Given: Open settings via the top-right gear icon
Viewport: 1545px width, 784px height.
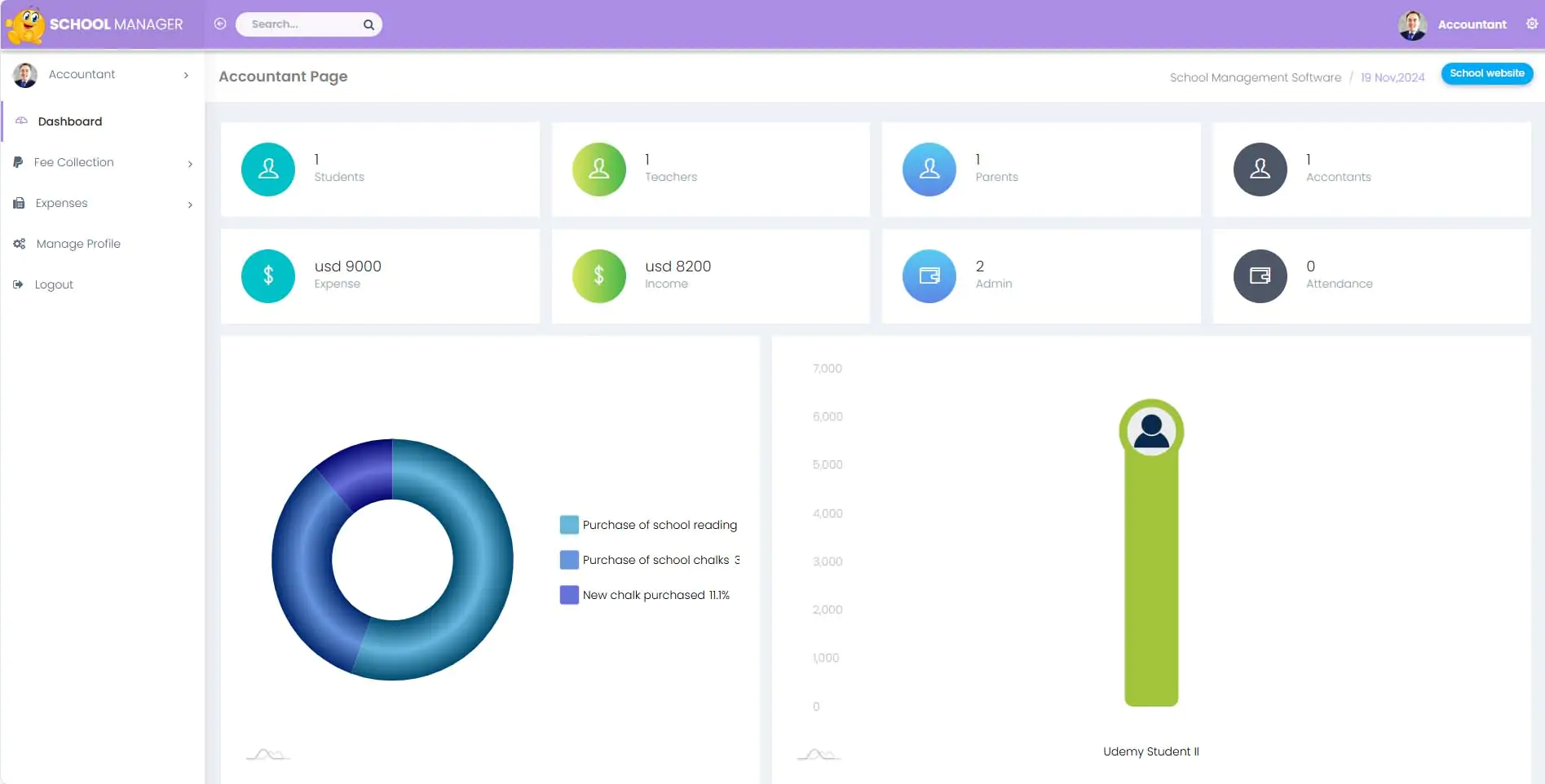Looking at the screenshot, I should click(x=1532, y=24).
